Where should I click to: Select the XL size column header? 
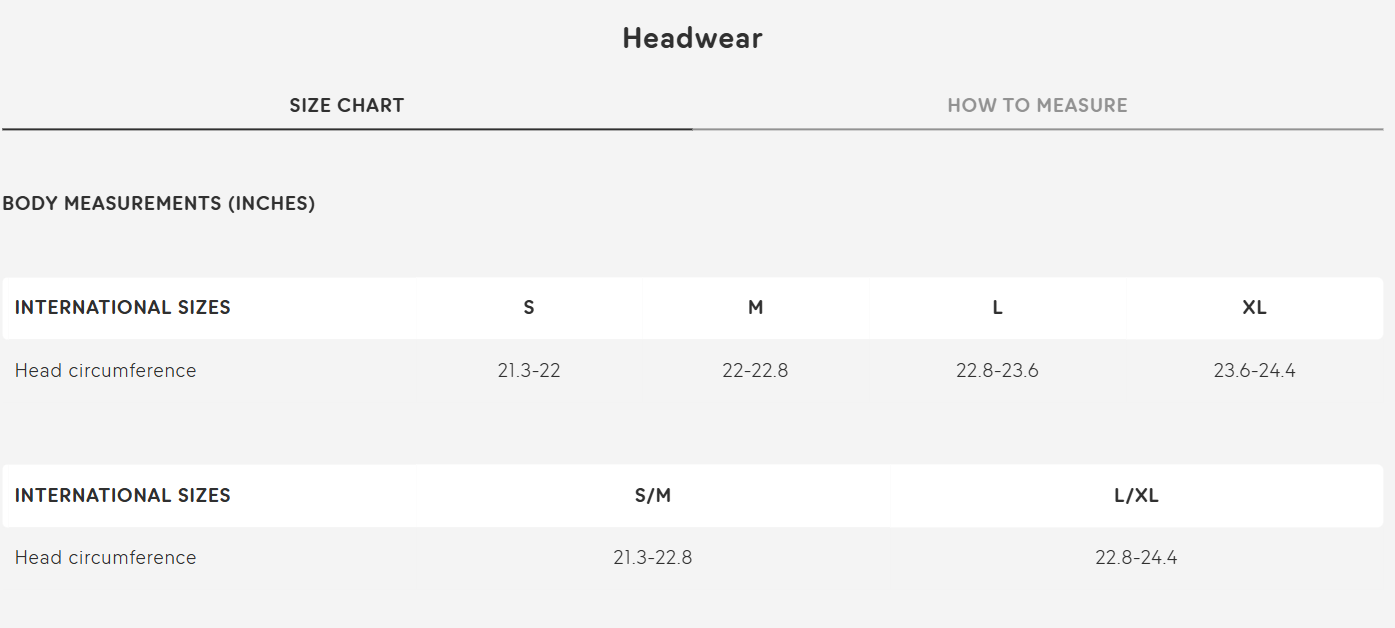(1255, 308)
